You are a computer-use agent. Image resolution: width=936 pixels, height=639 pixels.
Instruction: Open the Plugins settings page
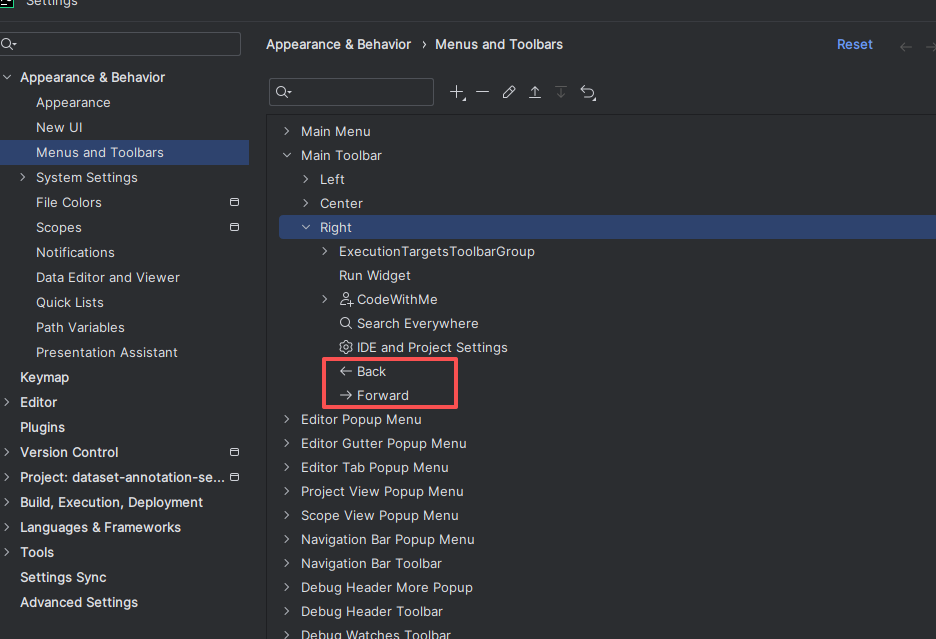pyautogui.click(x=42, y=428)
